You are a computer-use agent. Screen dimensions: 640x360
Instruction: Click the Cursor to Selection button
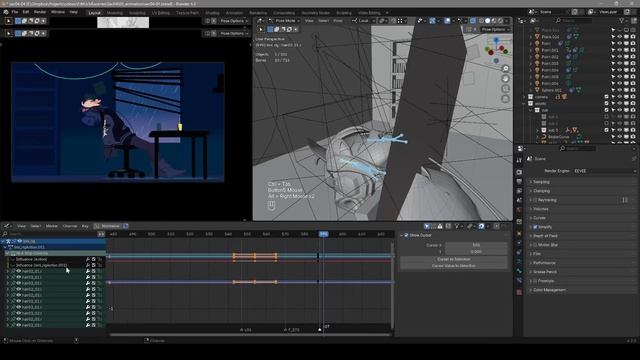pyautogui.click(x=453, y=259)
